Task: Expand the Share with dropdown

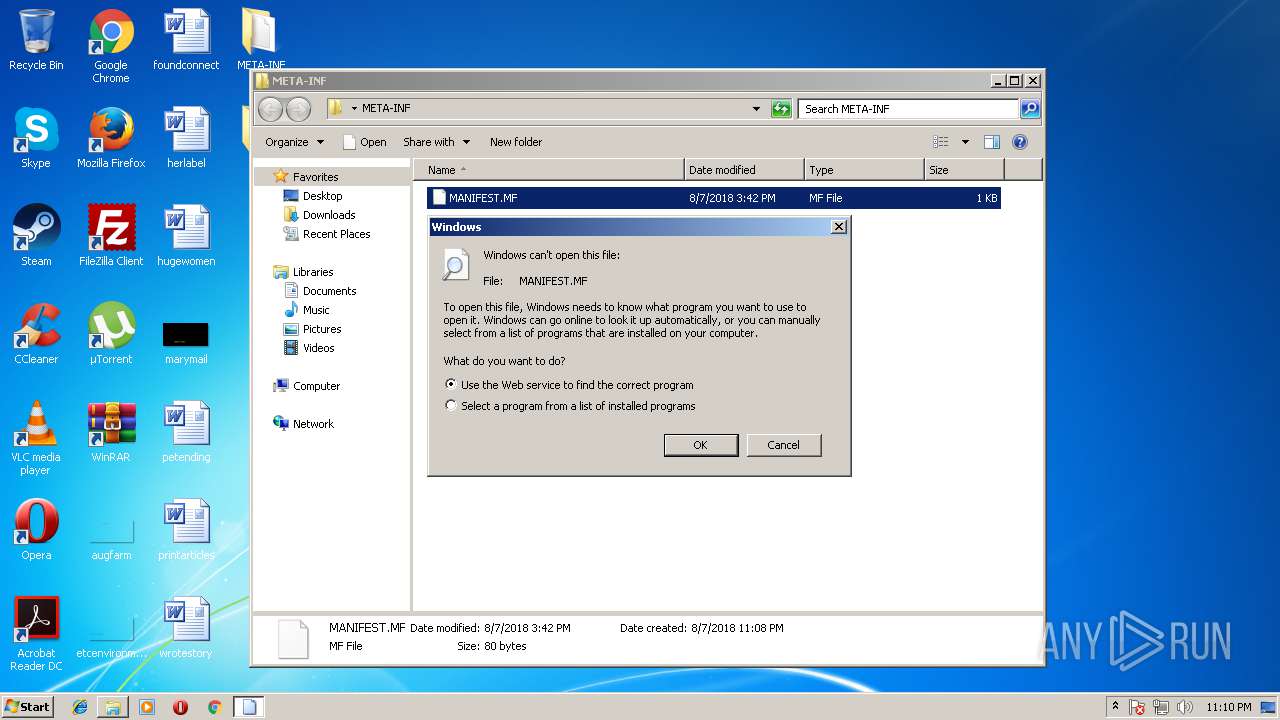Action: coord(436,142)
